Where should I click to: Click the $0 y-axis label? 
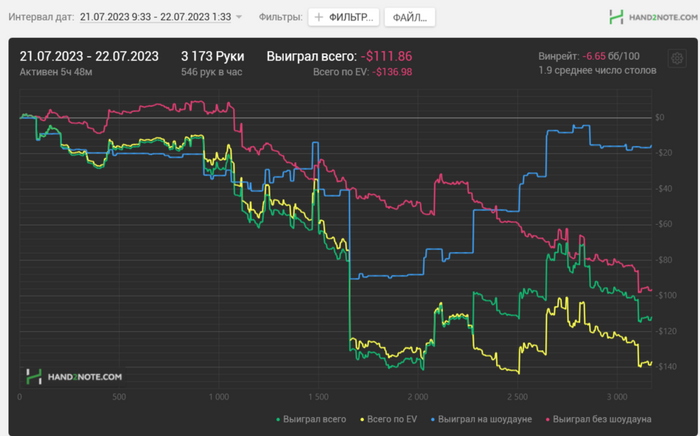click(659, 117)
